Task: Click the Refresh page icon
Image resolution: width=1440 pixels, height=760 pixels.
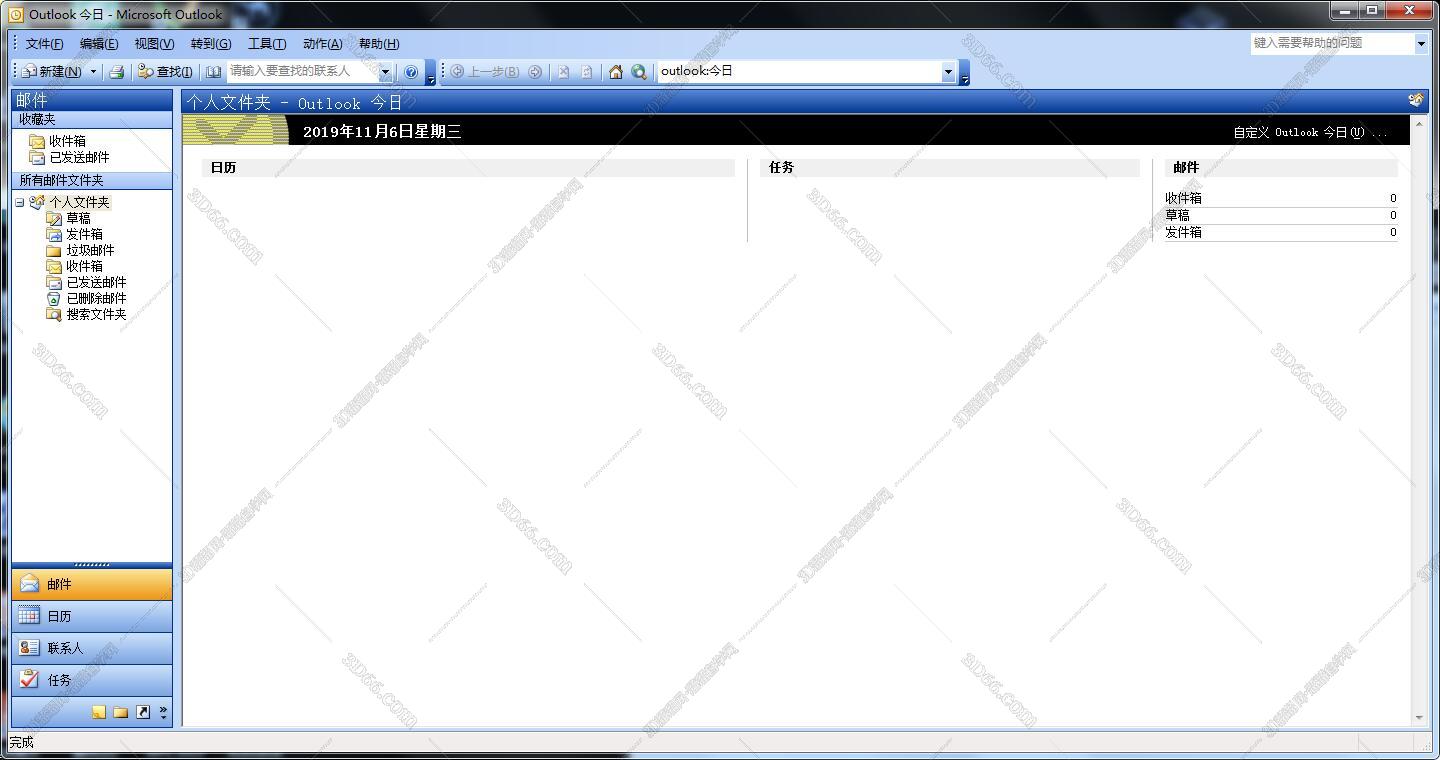Action: (x=587, y=72)
